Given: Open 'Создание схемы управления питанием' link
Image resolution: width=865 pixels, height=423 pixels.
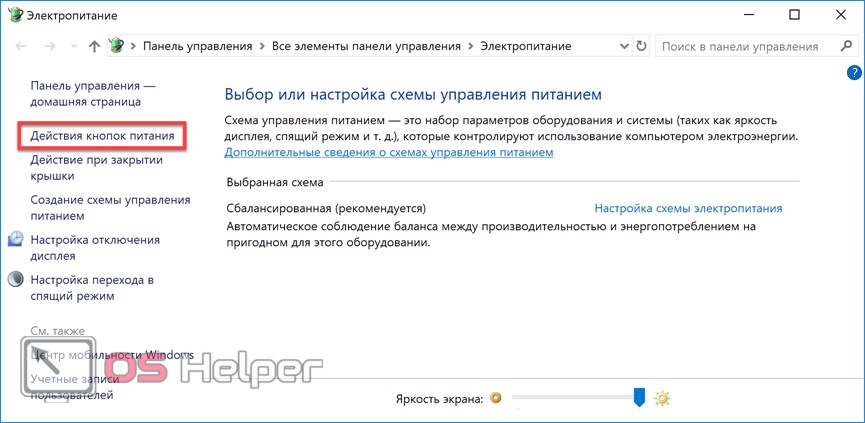Looking at the screenshot, I should (110, 208).
